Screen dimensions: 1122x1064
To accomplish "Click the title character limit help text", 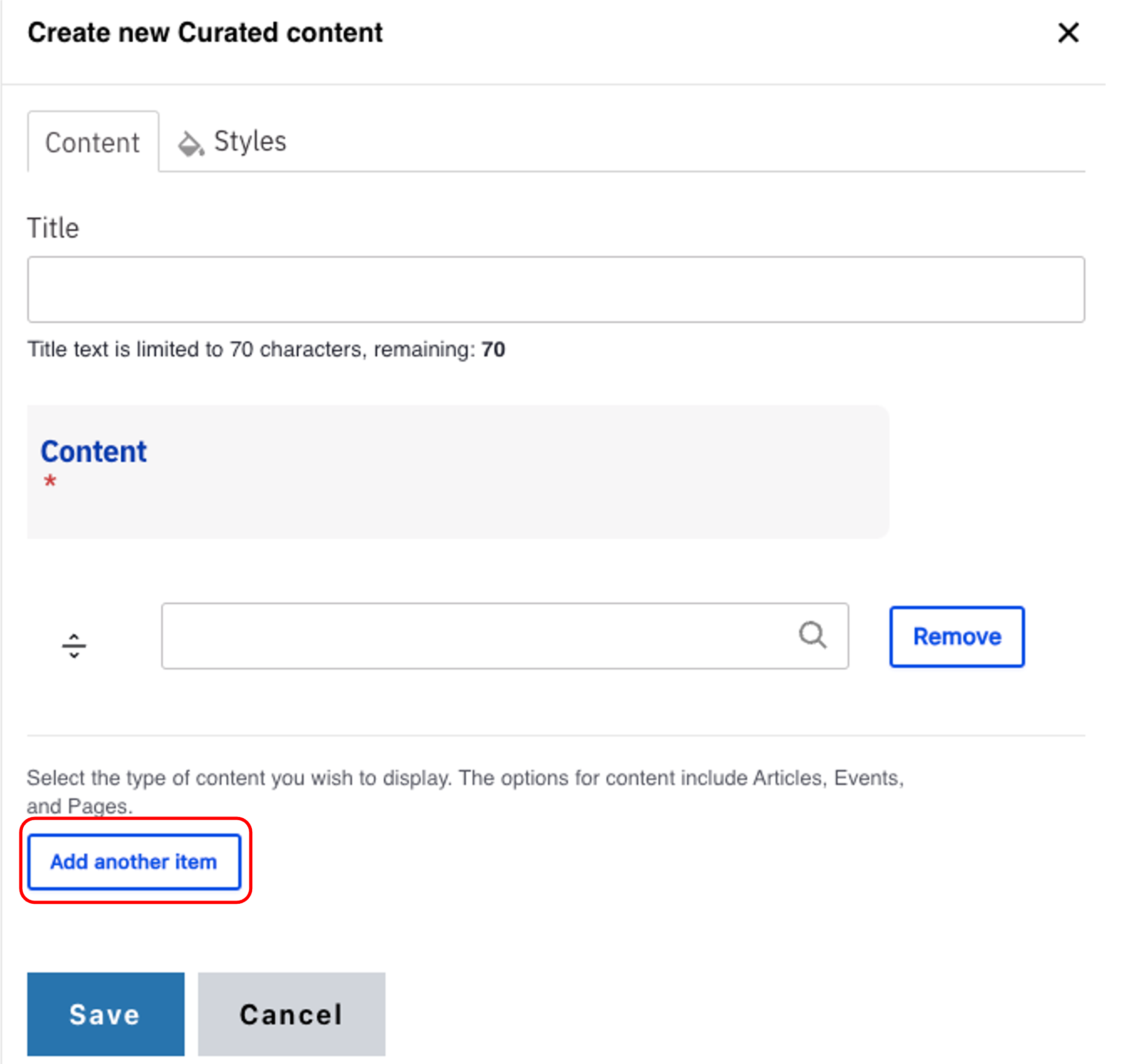I will (x=249, y=349).
